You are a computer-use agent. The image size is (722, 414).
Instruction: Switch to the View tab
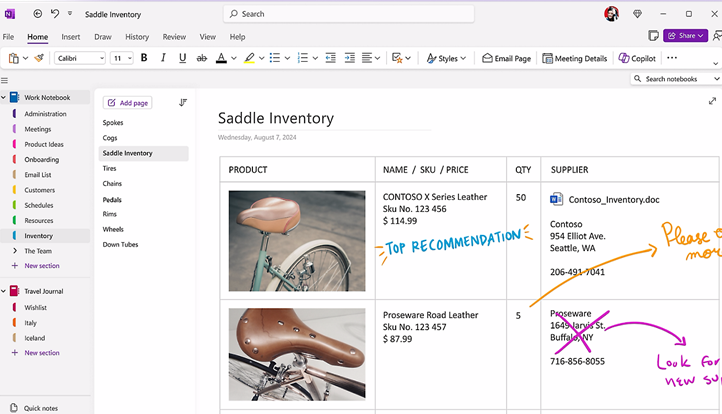pos(207,37)
